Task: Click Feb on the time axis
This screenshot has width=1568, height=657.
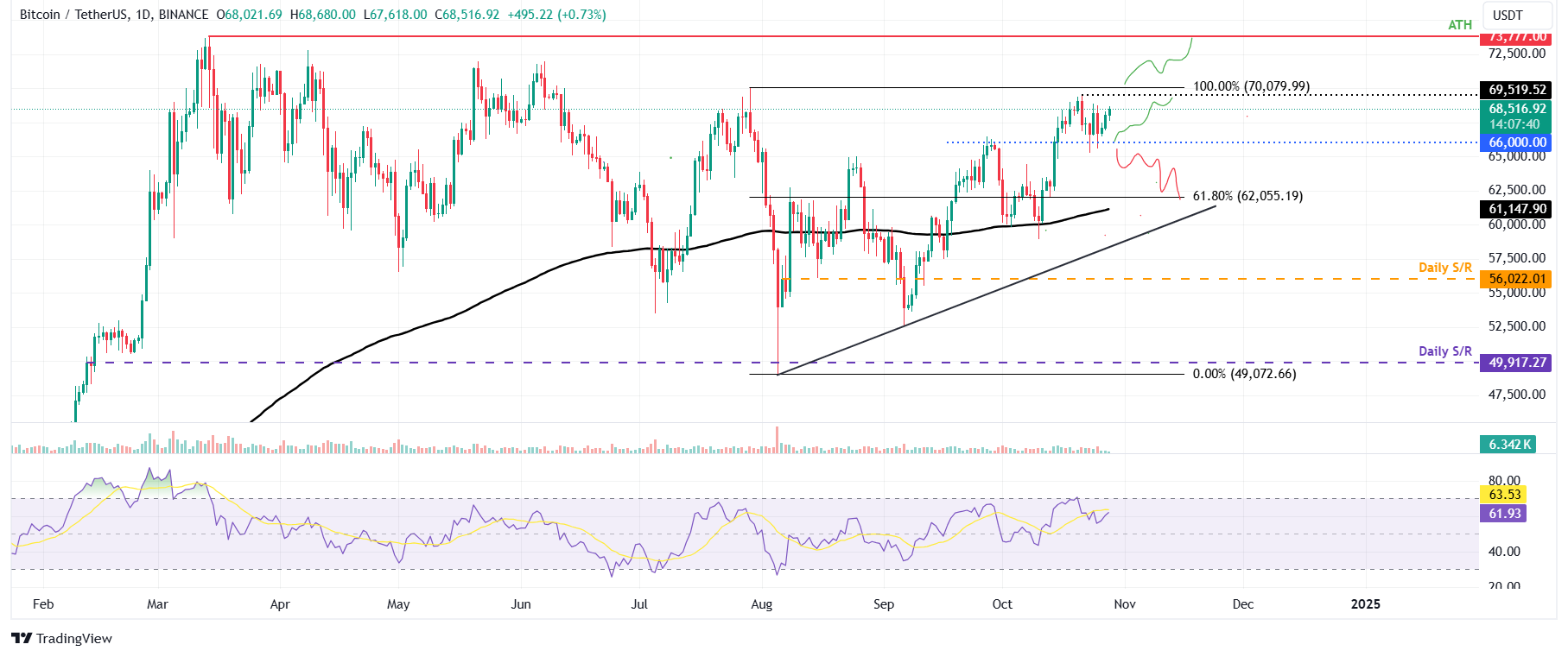Action: click(43, 604)
